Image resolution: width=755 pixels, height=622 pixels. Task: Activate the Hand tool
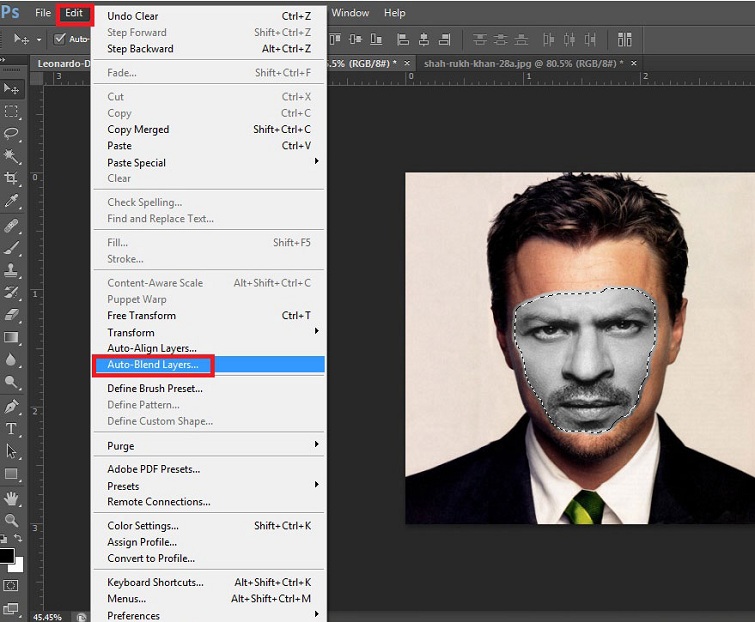pos(12,498)
